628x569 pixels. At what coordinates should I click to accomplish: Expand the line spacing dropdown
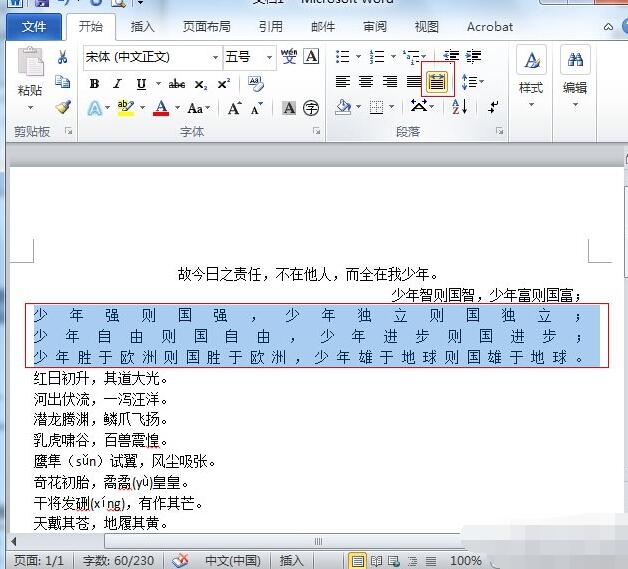pos(480,82)
